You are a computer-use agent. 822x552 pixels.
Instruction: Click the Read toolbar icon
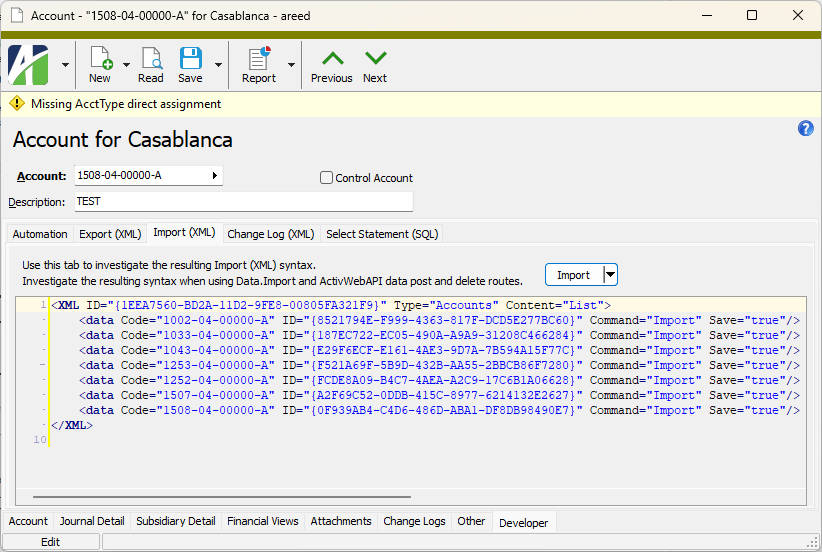pyautogui.click(x=150, y=64)
